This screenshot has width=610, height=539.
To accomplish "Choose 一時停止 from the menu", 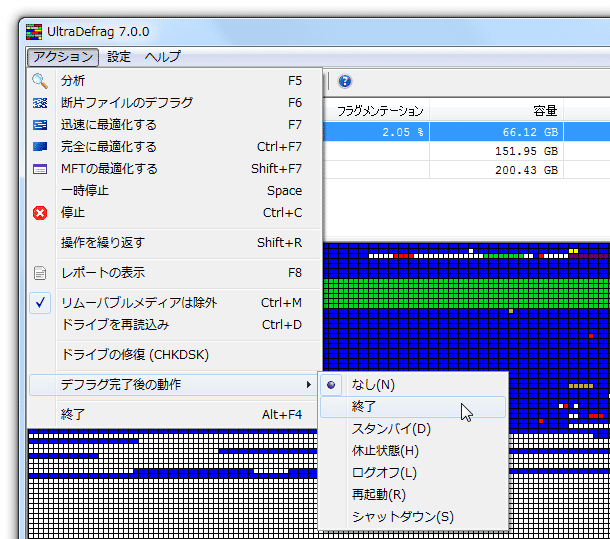I will click(x=174, y=191).
